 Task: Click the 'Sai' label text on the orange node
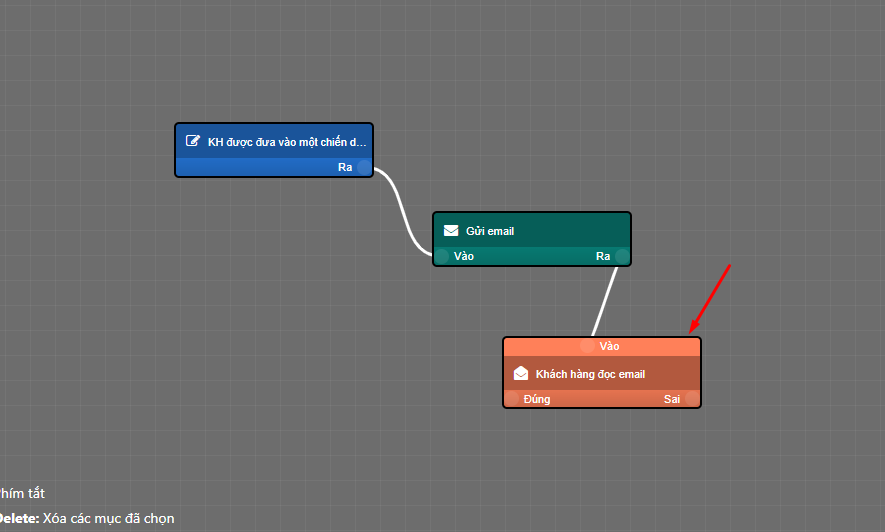(x=672, y=399)
